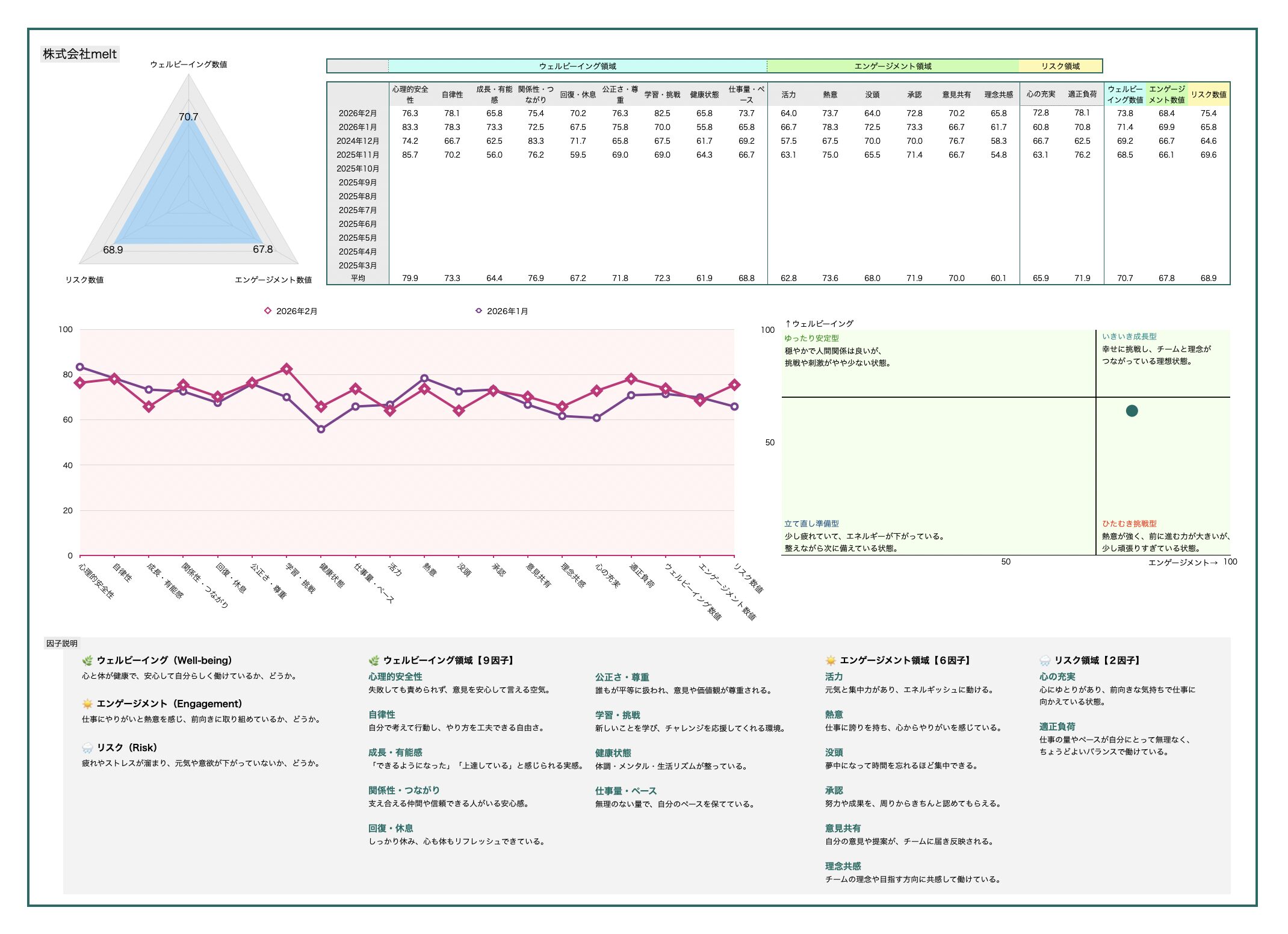Select the 2026年2月 row label in the table
The width and height of the screenshot is (1288, 934).
click(x=358, y=113)
